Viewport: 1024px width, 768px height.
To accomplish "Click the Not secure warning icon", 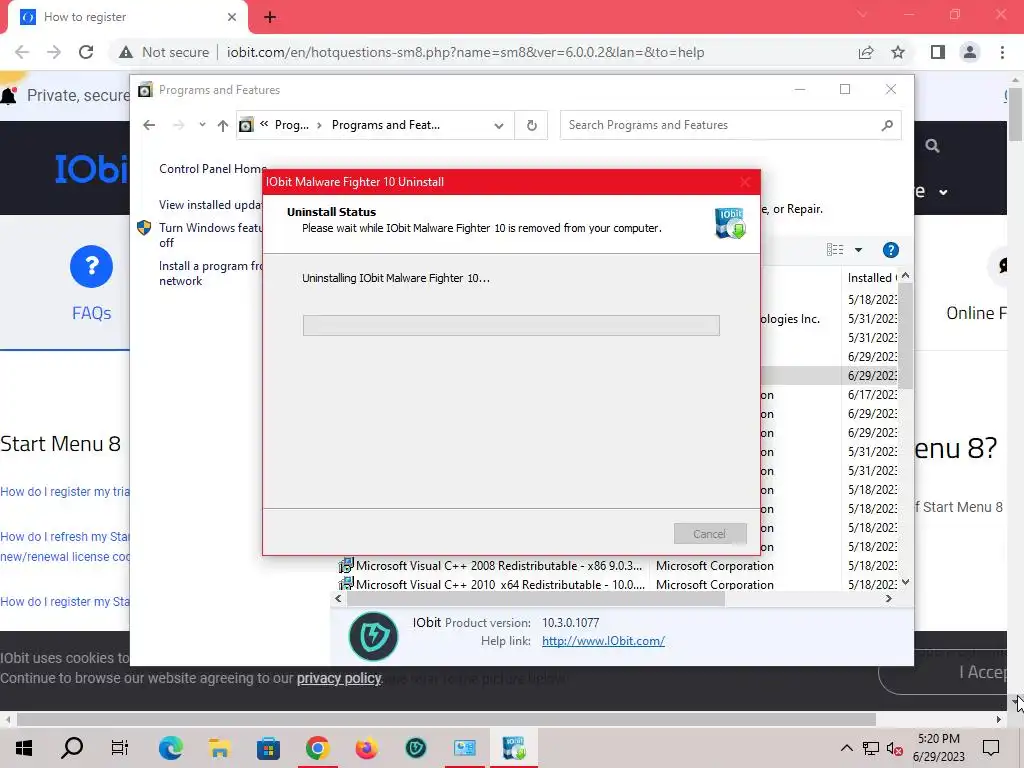I will click(125, 52).
